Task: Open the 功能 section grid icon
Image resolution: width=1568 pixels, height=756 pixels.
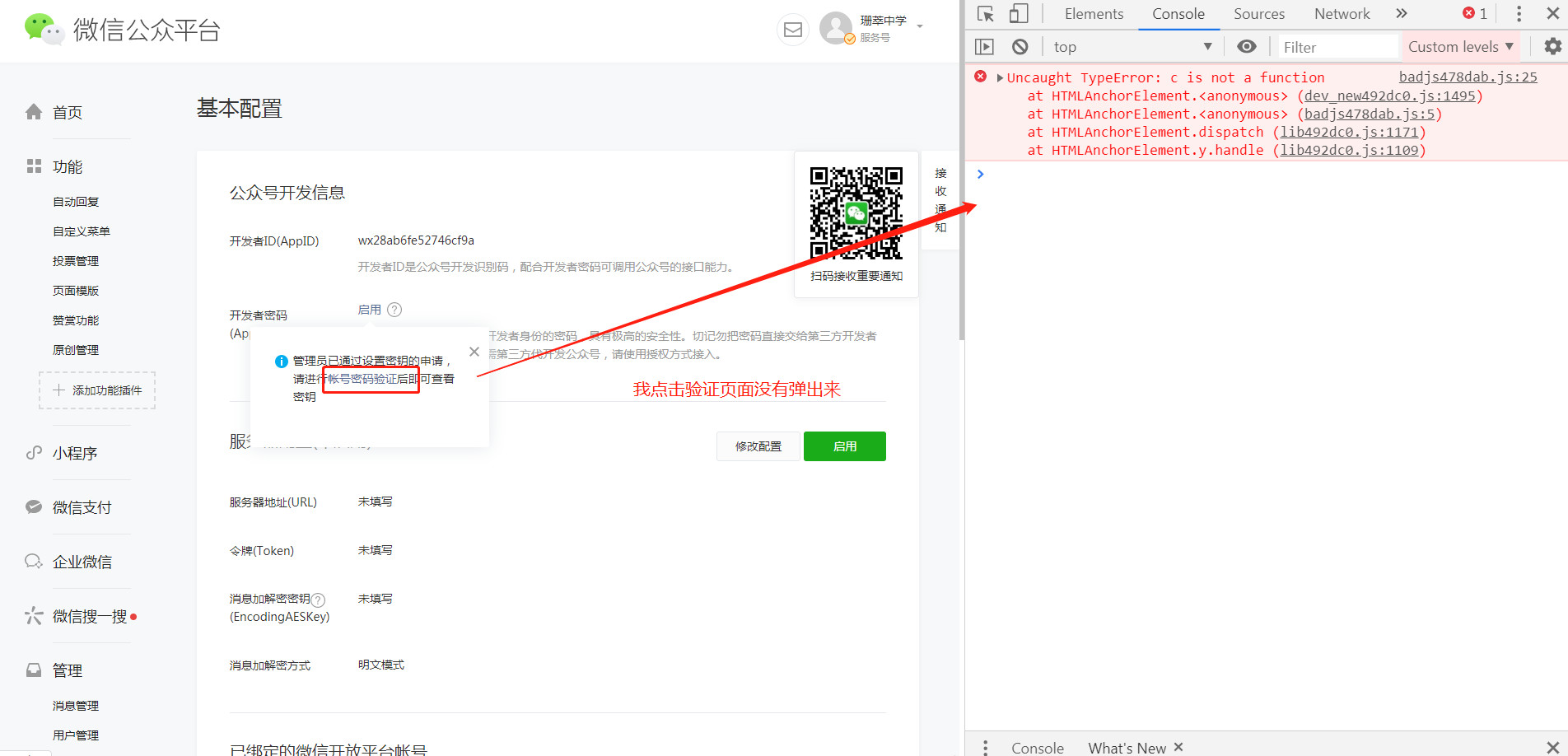Action: point(34,166)
